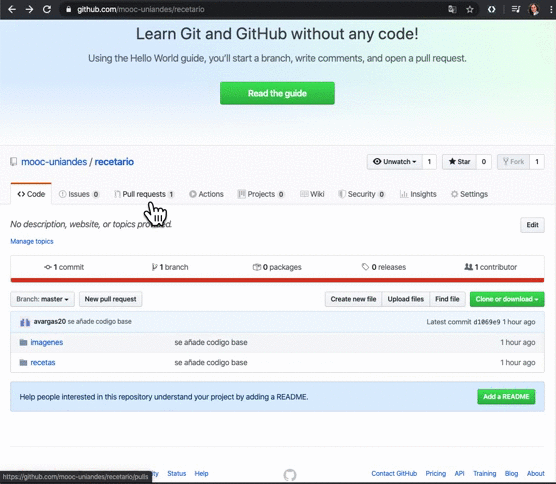Open Status footer link
The height and width of the screenshot is (484, 556).
(177, 473)
